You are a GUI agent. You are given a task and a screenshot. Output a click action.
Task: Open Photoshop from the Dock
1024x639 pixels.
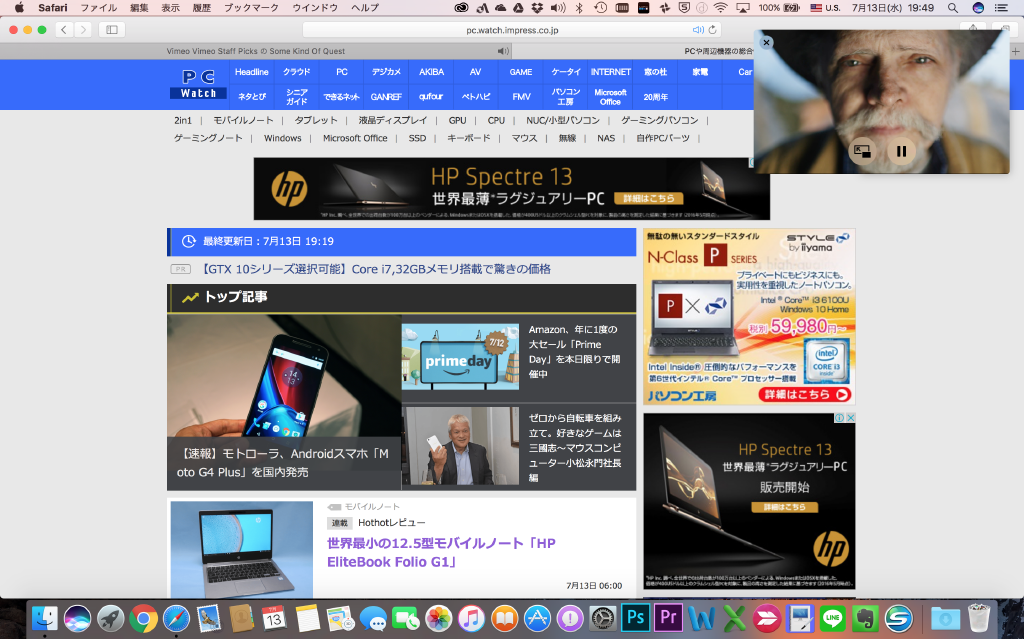[x=638, y=618]
